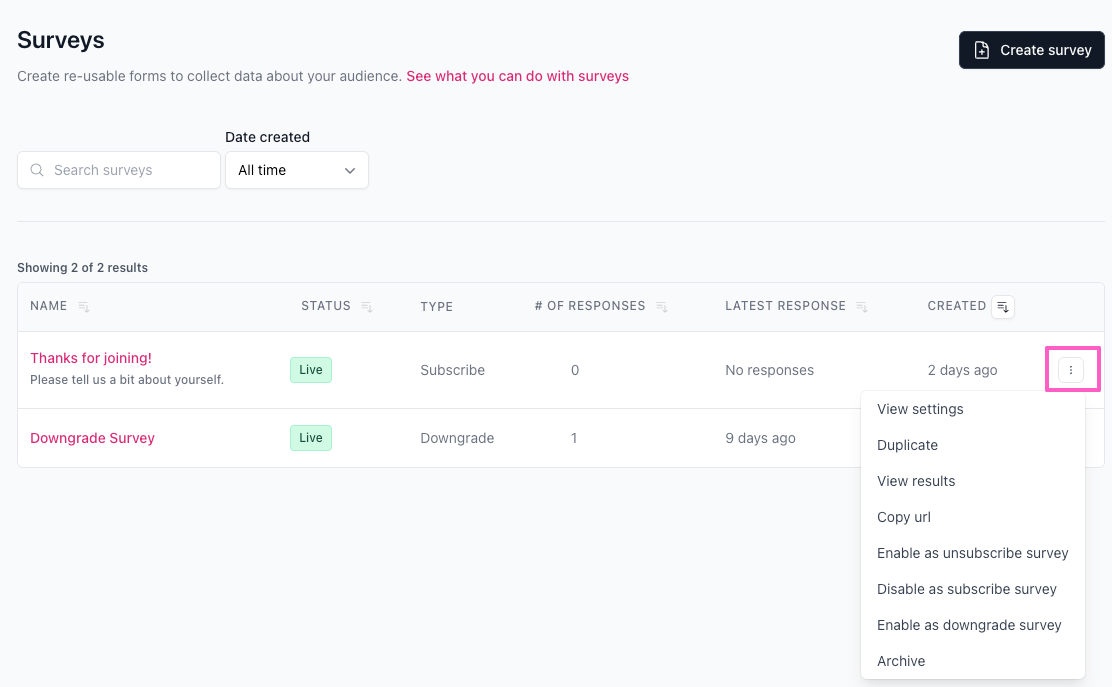Viewport: 1112px width, 687px height.
Task: Choose View settings from the context menu
Action: pyautogui.click(x=920, y=409)
